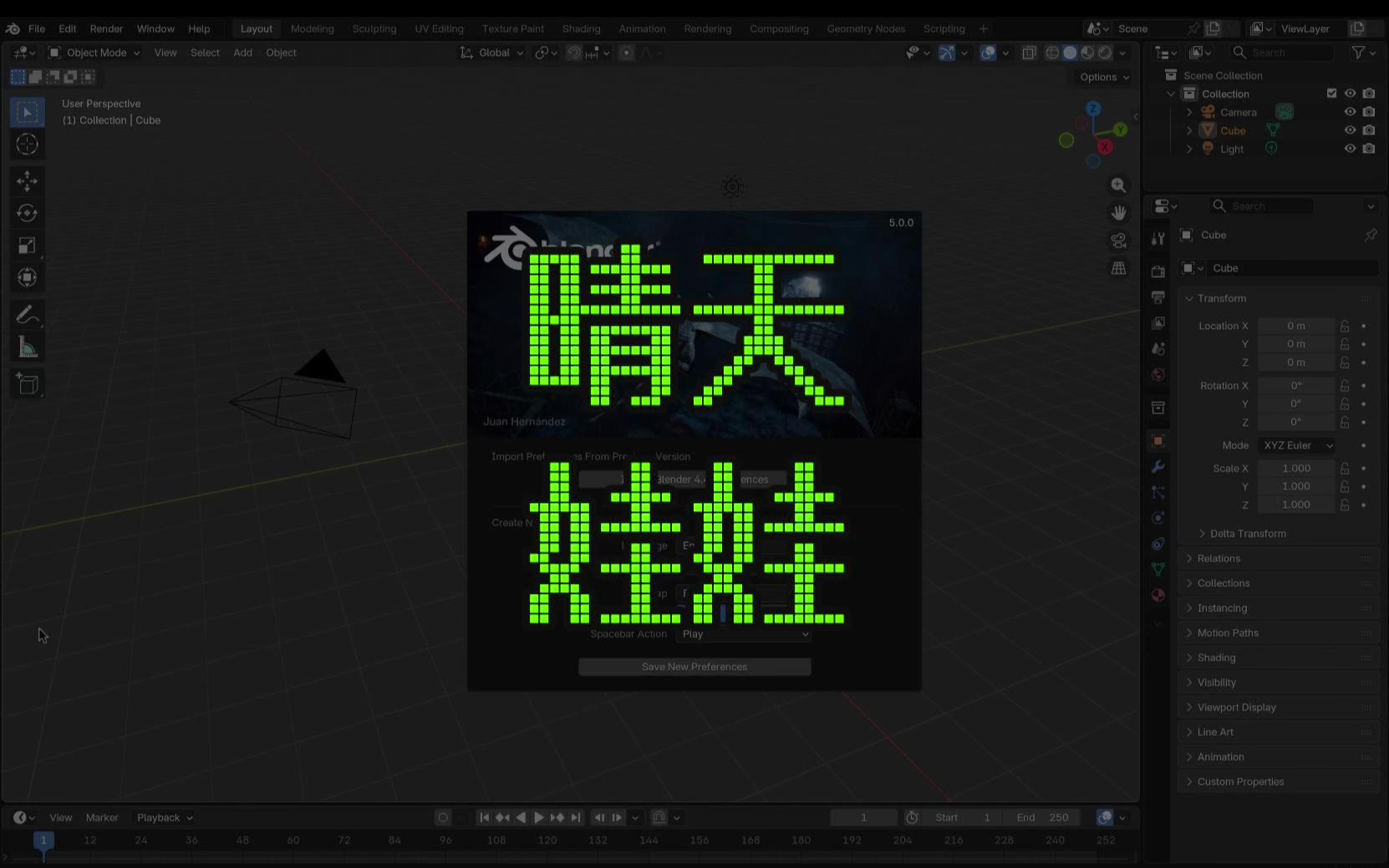Click the Add Cube tool icon

[27, 384]
